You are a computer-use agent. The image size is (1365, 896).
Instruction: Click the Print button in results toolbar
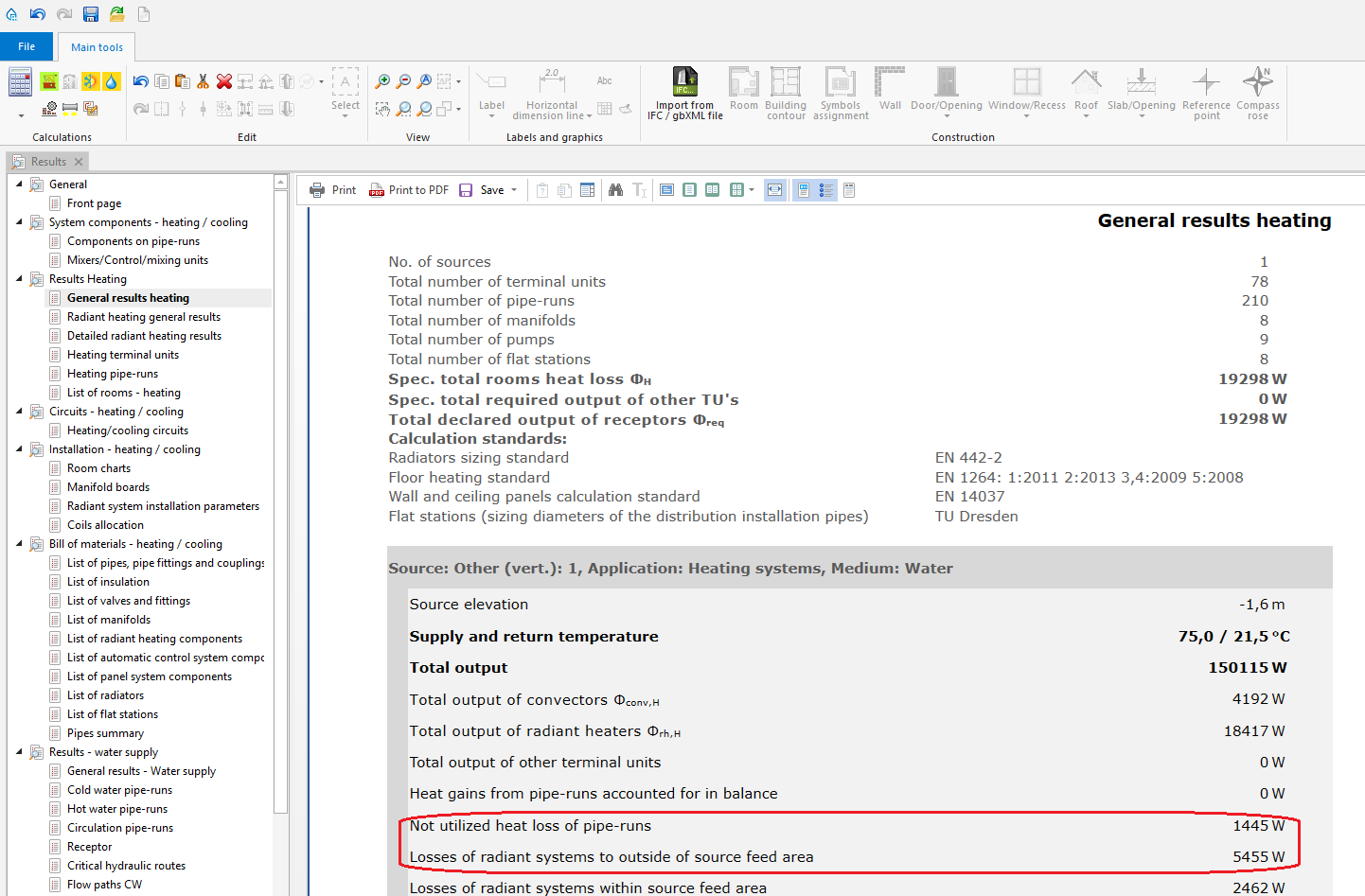[x=332, y=190]
